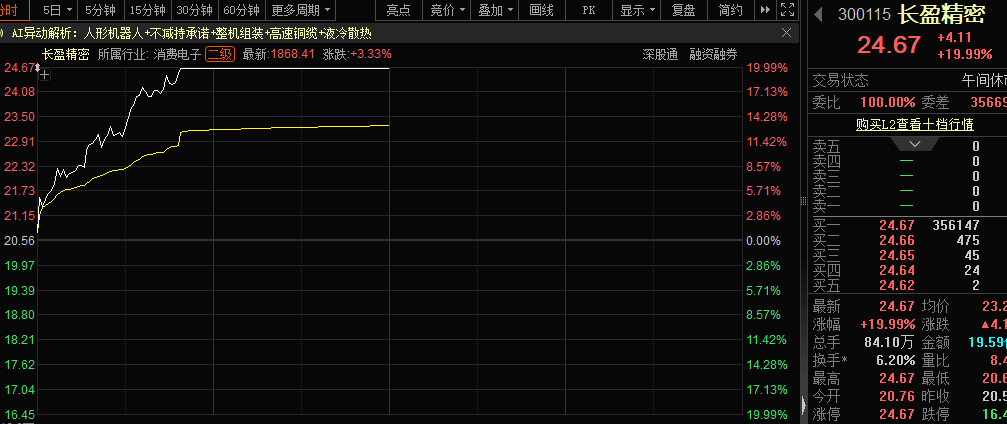The image size is (1007, 424).
Task: Click the stock code 300115
Action: point(863,15)
